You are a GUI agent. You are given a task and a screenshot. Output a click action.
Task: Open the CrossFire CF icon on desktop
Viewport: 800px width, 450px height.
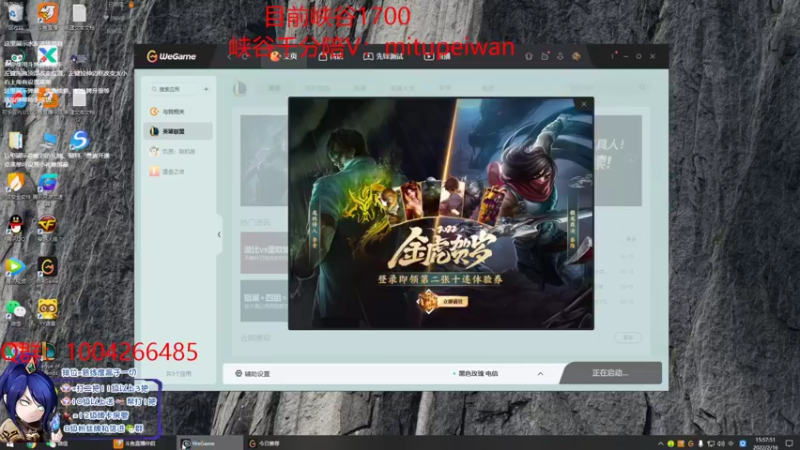[47, 224]
